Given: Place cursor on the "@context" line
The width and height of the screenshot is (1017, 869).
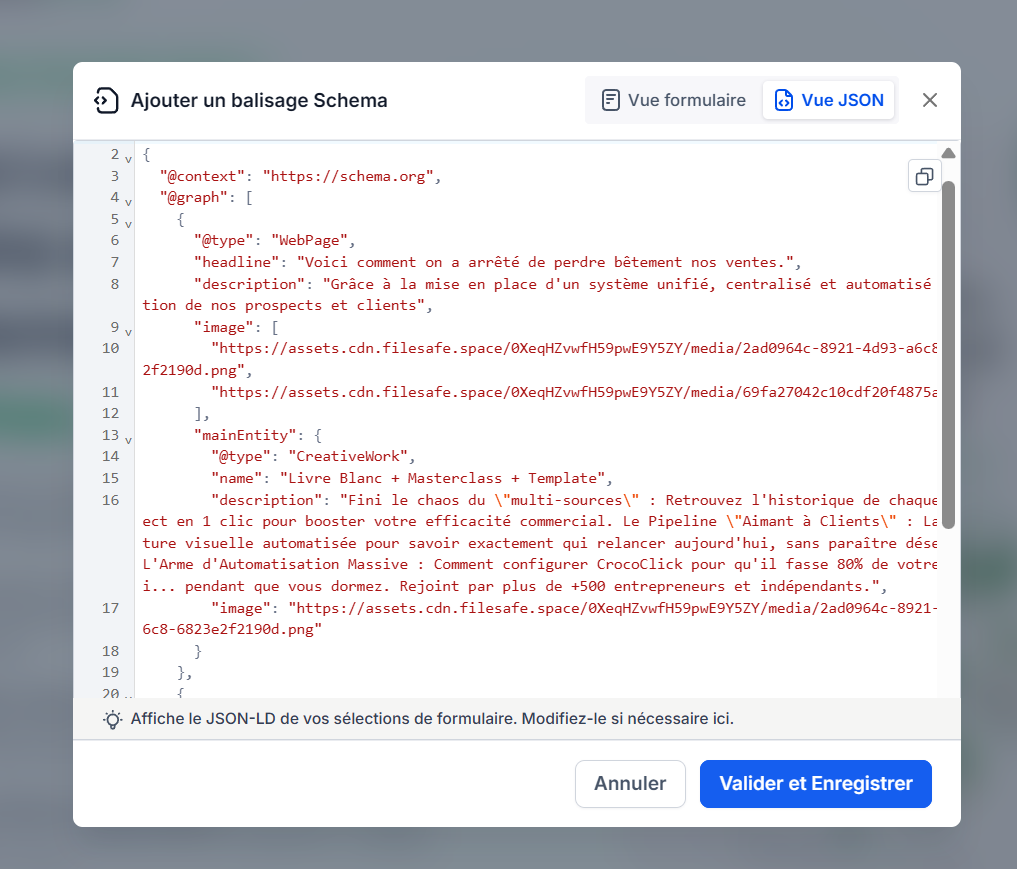Looking at the screenshot, I should [x=300, y=176].
